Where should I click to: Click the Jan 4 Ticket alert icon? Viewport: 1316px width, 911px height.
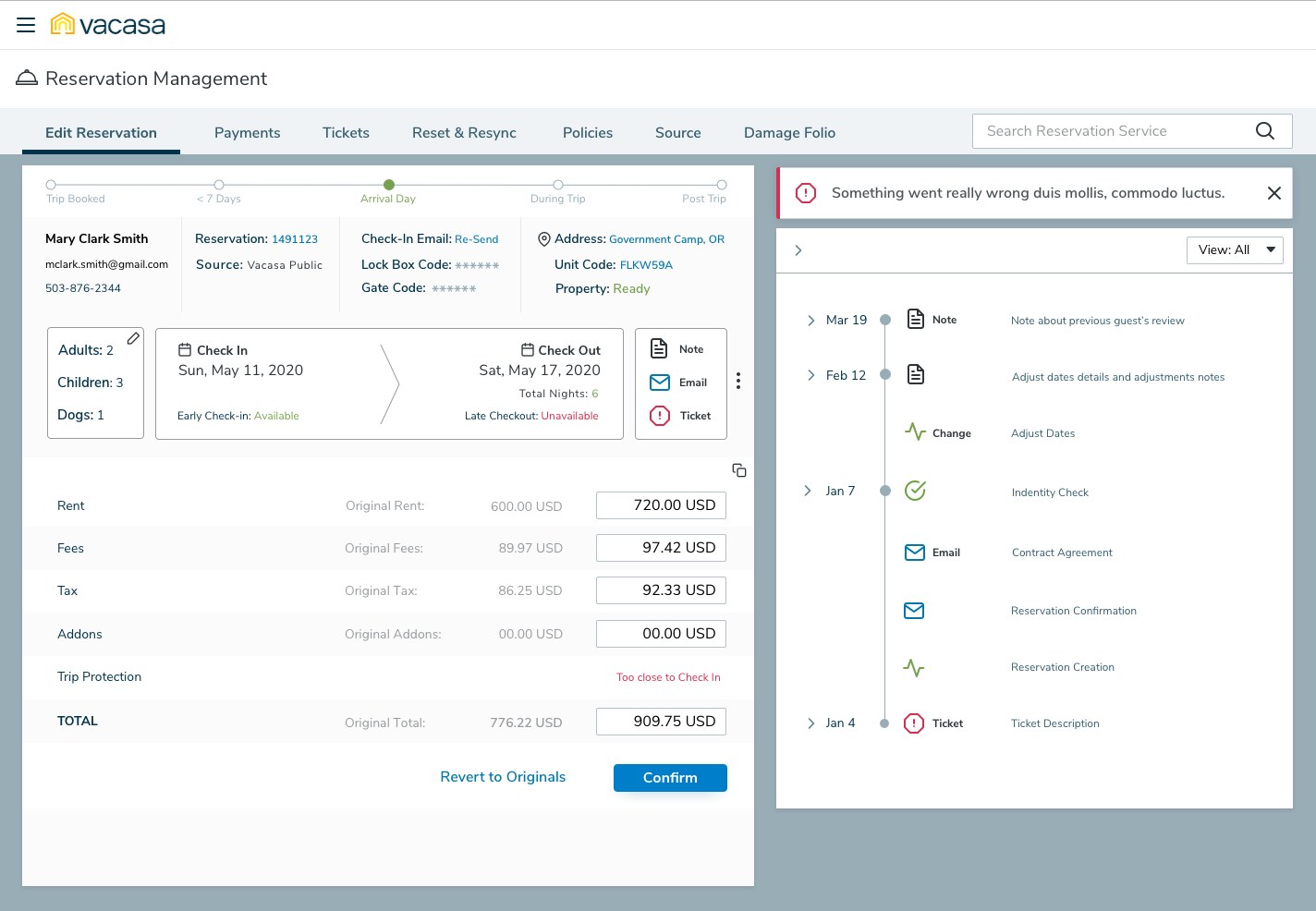(x=913, y=723)
